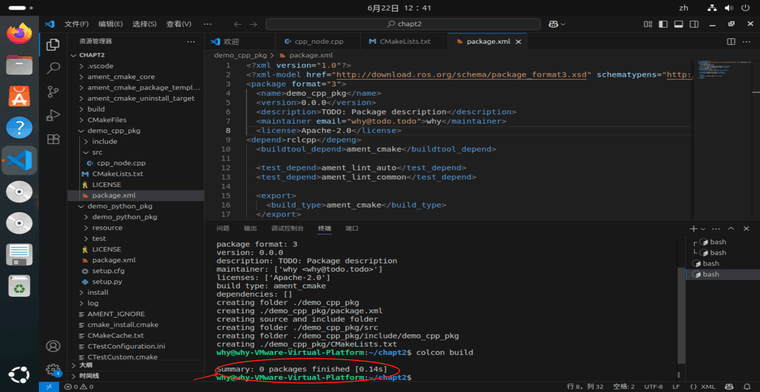Open the 文件(F) menu

click(77, 24)
